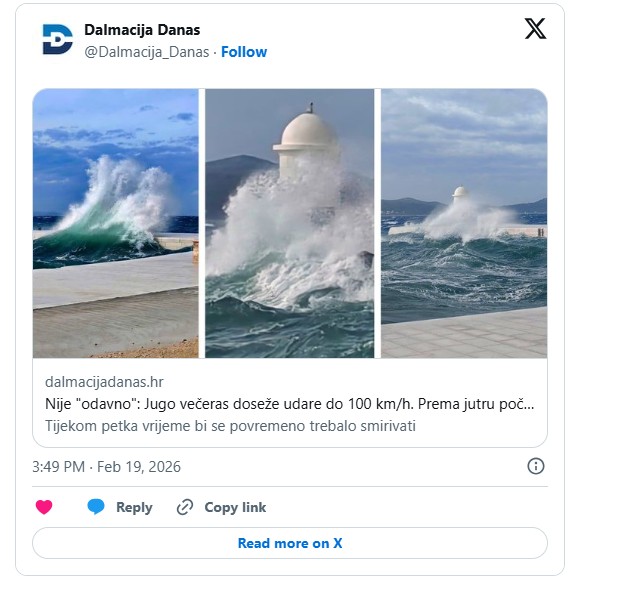Click the Dalmacija Danas profile avatar
The width and height of the screenshot is (629, 596).
coord(57,40)
